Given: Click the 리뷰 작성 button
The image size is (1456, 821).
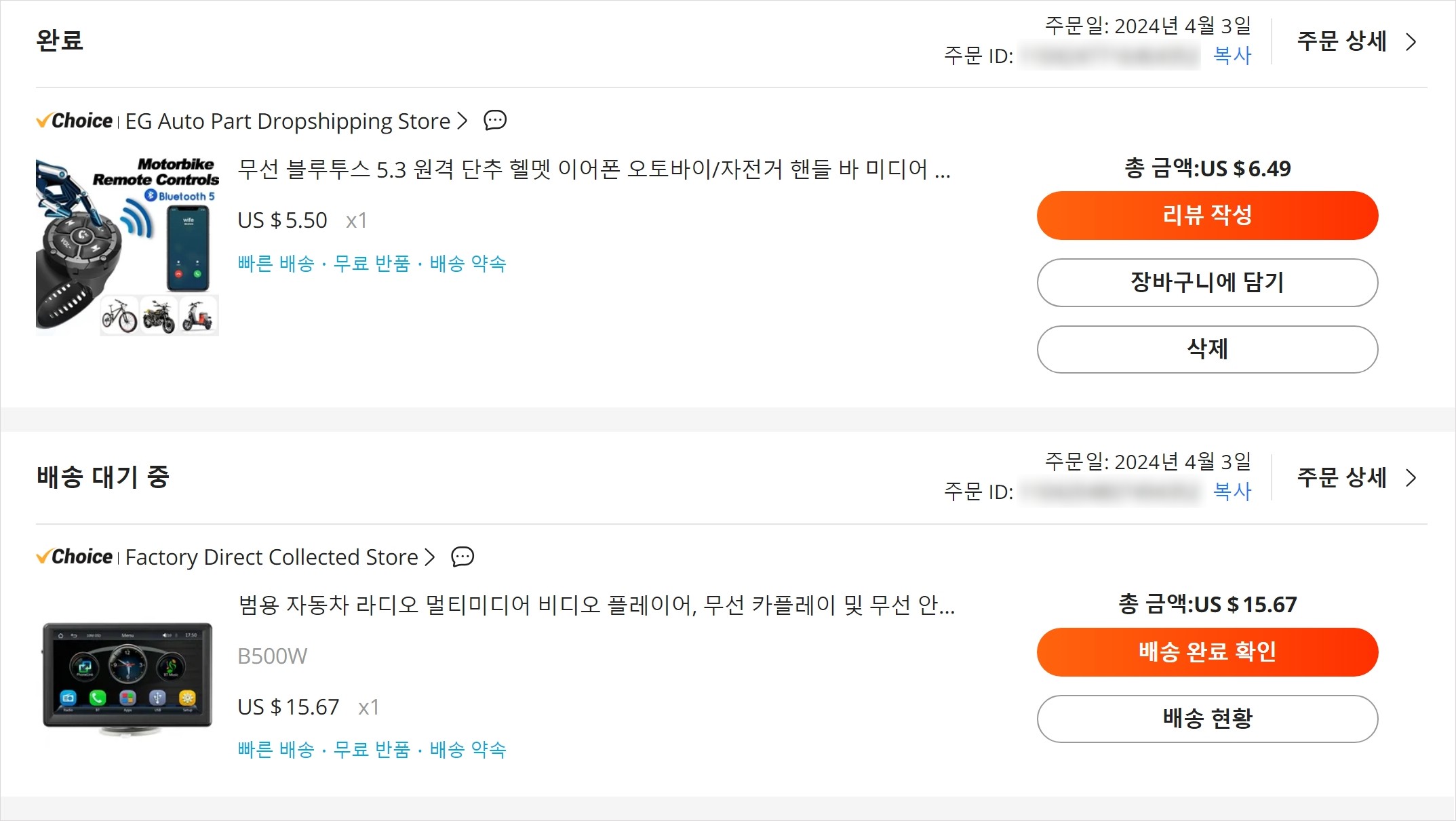Looking at the screenshot, I should click(x=1207, y=216).
